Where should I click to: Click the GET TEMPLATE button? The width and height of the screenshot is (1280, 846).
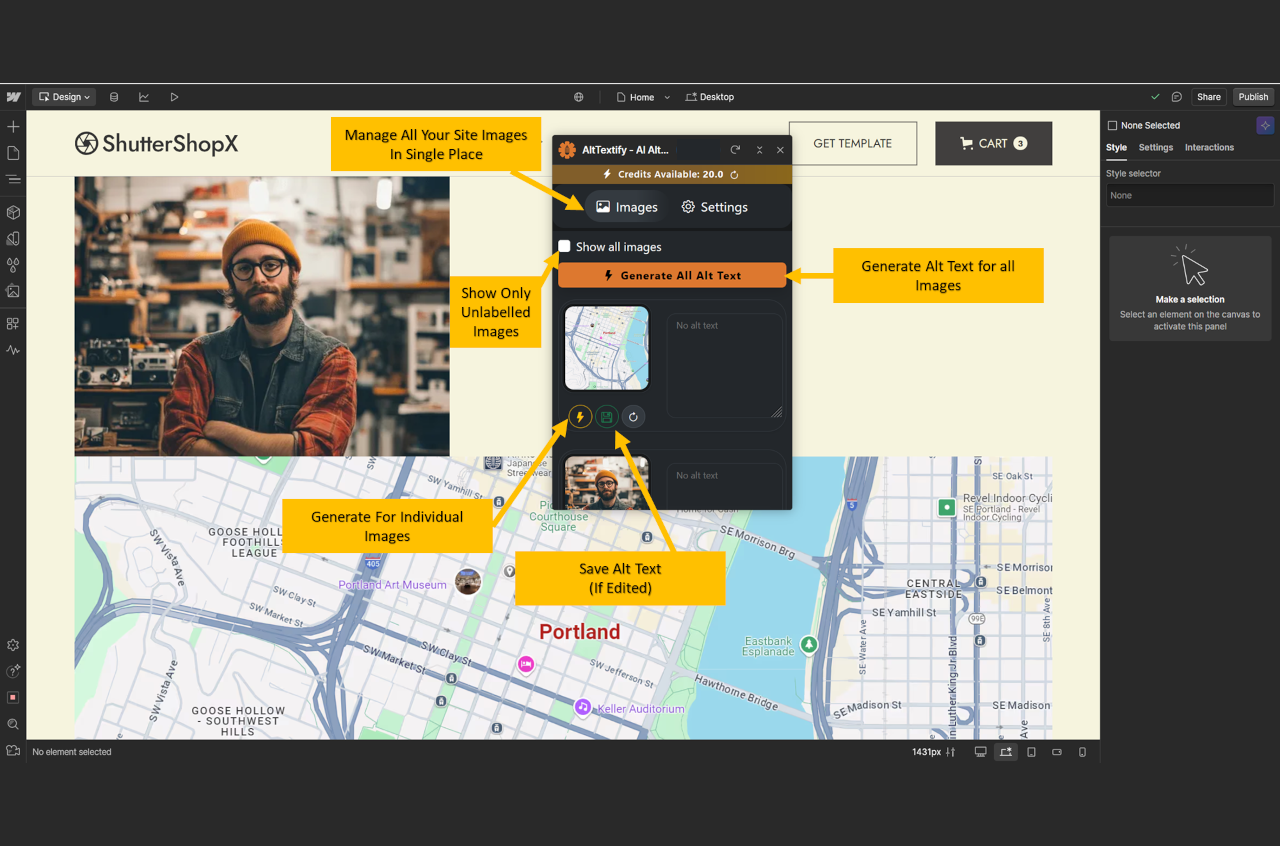(853, 143)
